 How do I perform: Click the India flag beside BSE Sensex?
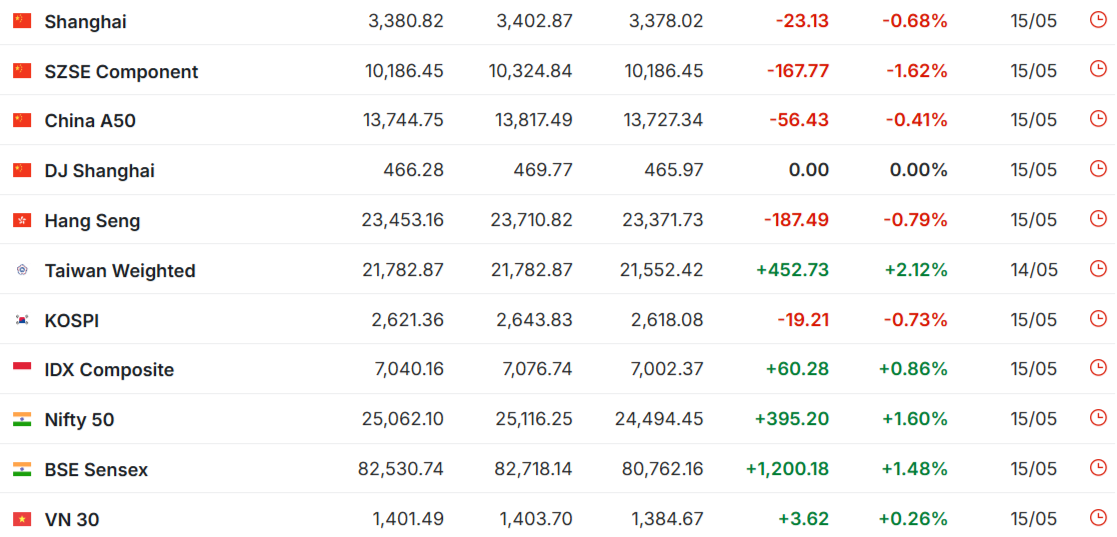click(22, 469)
